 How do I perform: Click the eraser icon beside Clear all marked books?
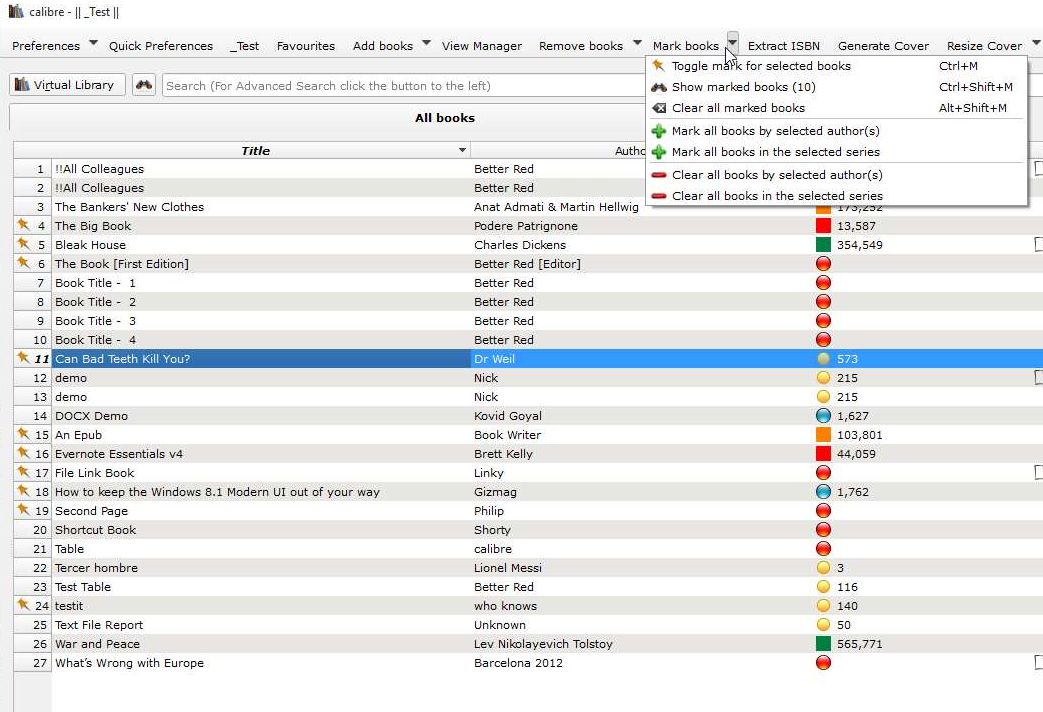click(x=659, y=108)
